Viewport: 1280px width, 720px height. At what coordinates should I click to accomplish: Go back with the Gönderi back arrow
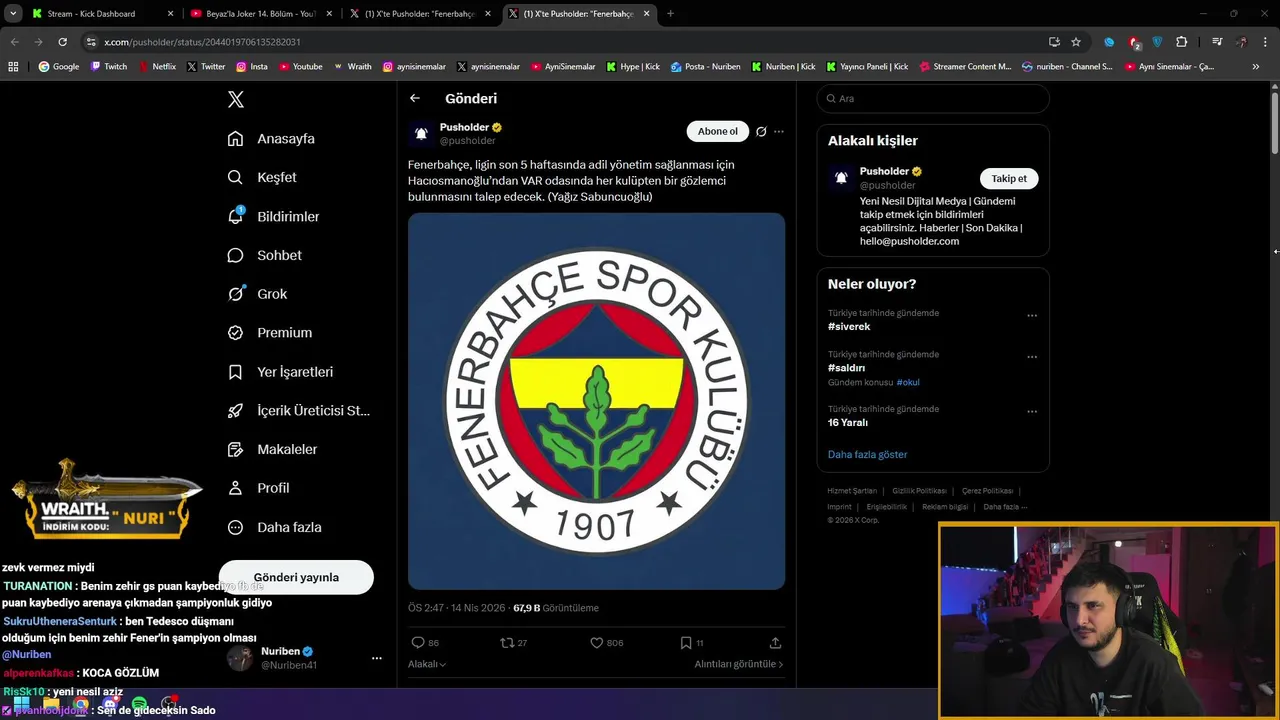click(415, 98)
